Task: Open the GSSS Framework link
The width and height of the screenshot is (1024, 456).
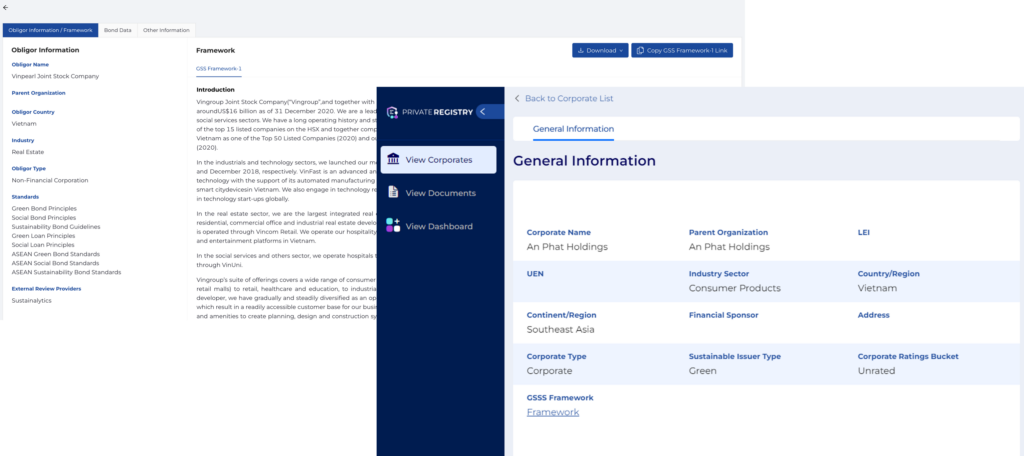Action: (552, 412)
